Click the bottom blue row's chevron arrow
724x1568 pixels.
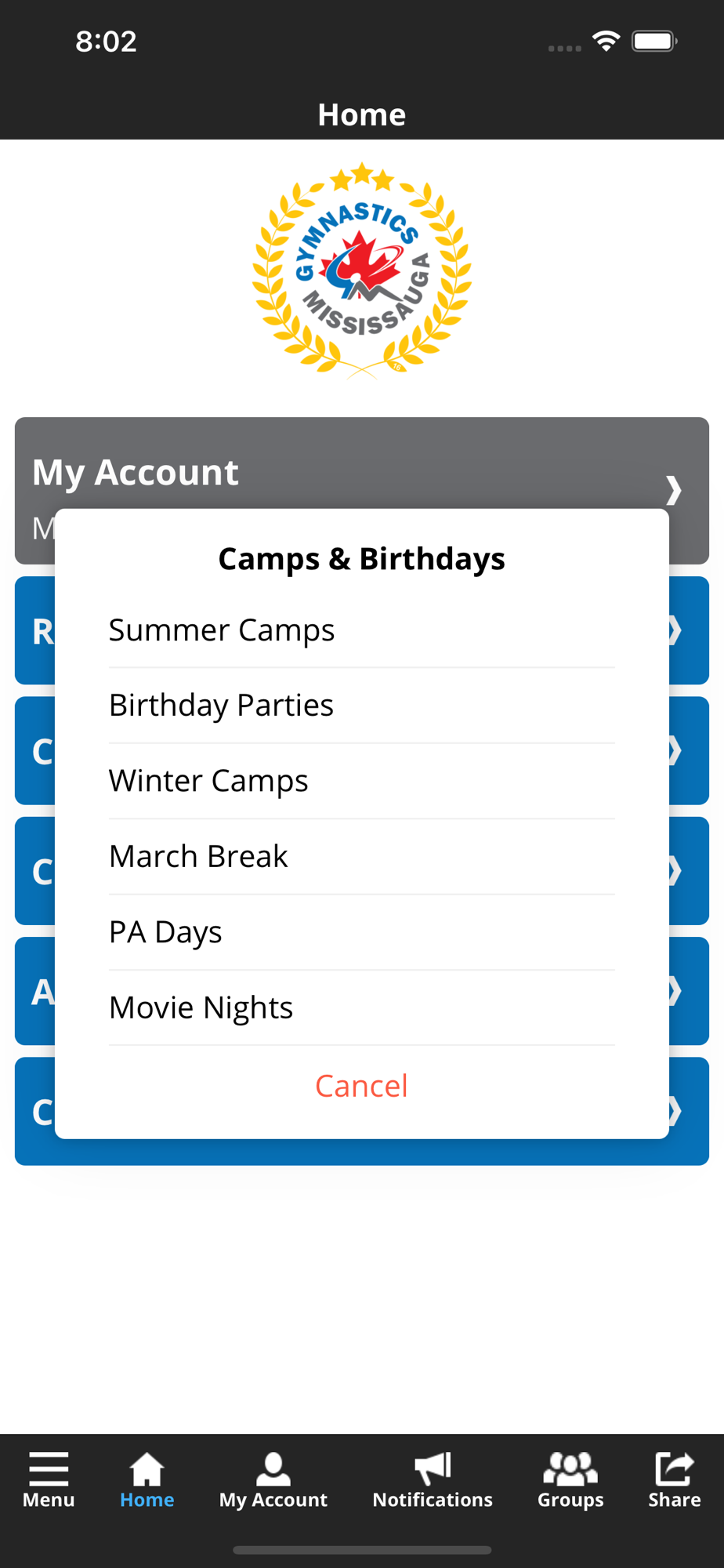point(675,1112)
